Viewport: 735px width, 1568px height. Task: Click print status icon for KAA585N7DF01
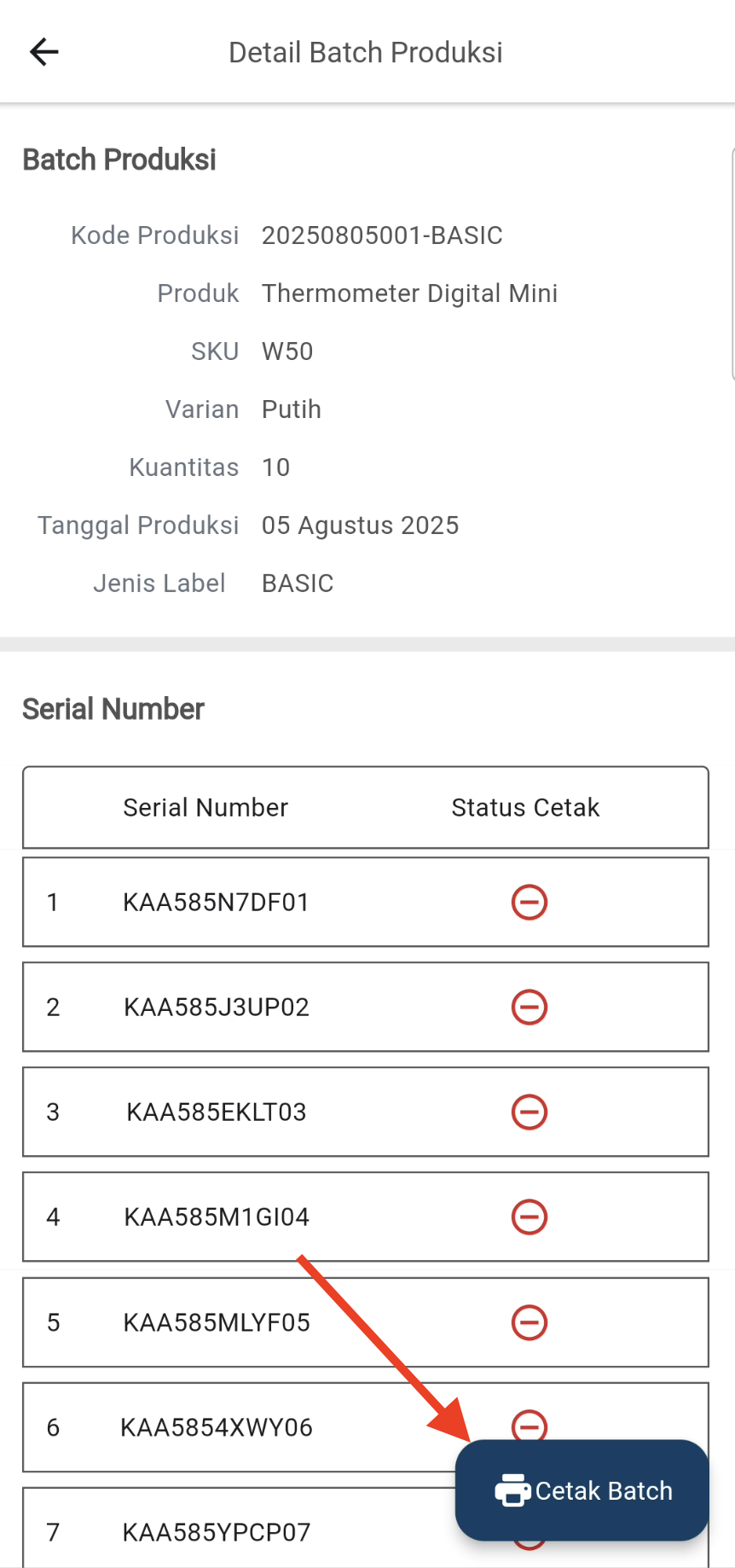(529, 903)
